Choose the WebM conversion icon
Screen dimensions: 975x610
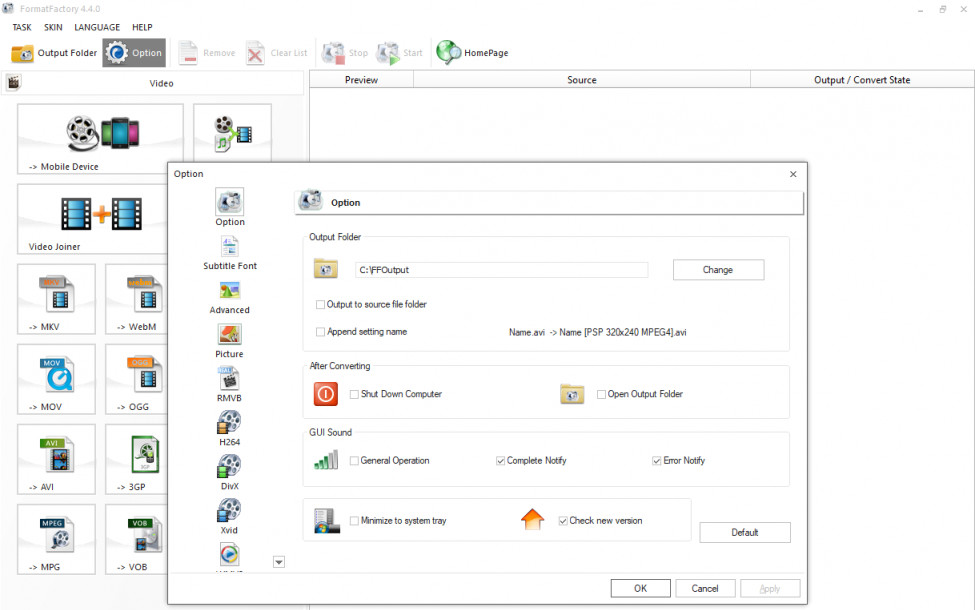137,299
